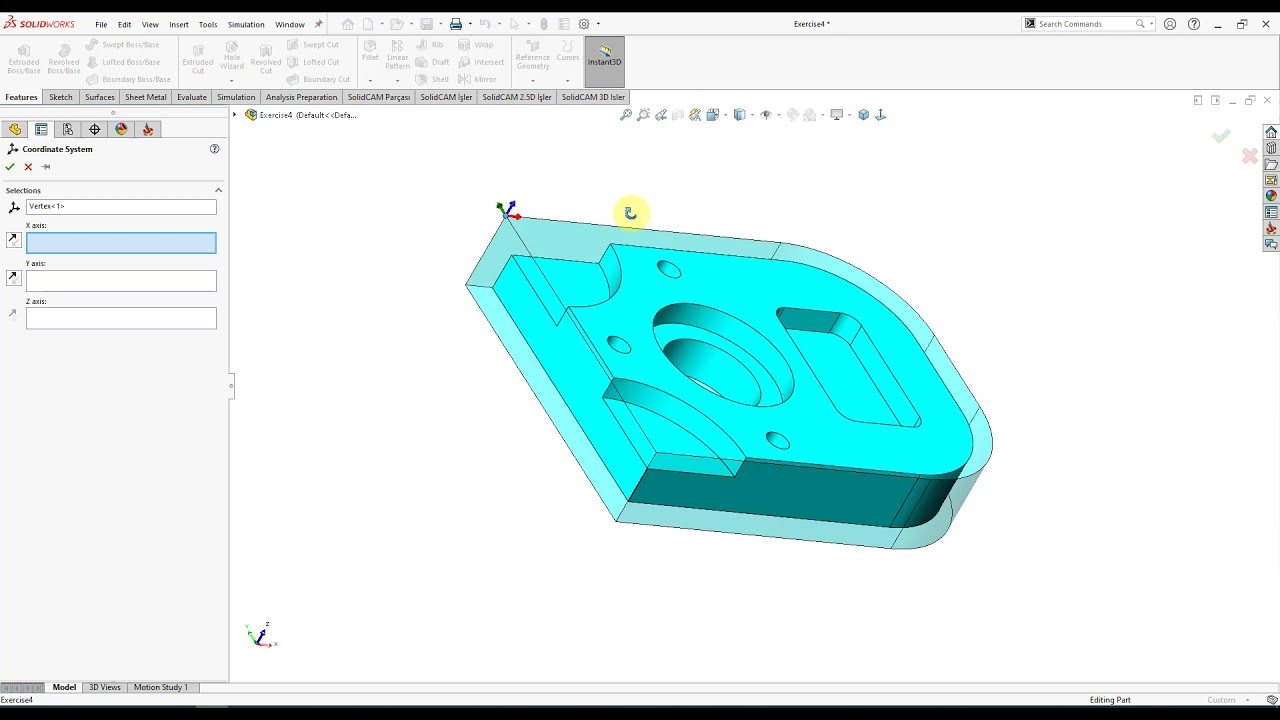The height and width of the screenshot is (720, 1280).
Task: Switch to the Sketch tab
Action: [x=61, y=97]
